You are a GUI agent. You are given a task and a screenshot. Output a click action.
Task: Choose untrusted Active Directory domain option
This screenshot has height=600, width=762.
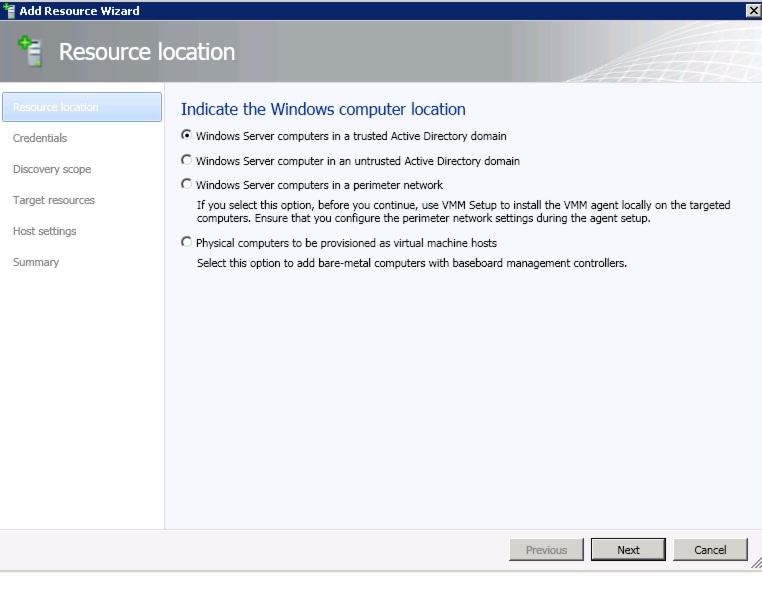[186, 160]
